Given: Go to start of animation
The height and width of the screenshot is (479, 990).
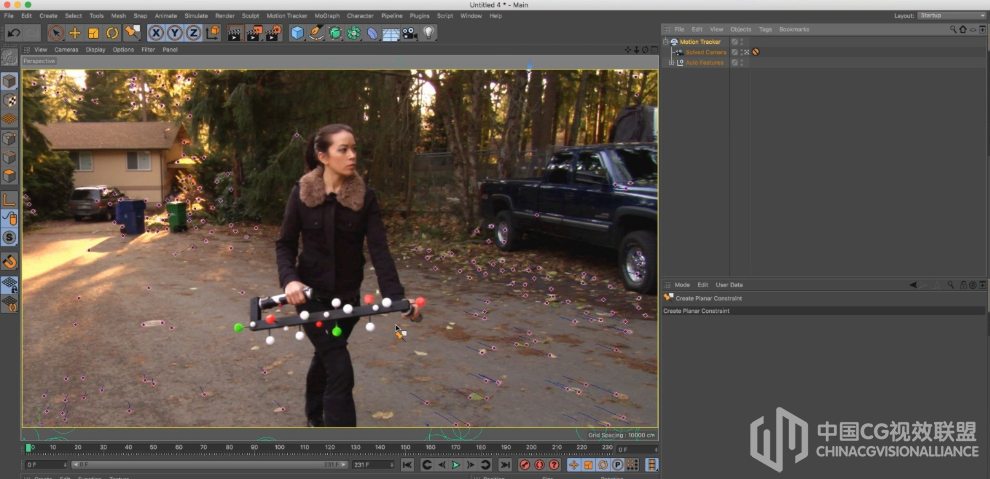Looking at the screenshot, I should [x=407, y=465].
